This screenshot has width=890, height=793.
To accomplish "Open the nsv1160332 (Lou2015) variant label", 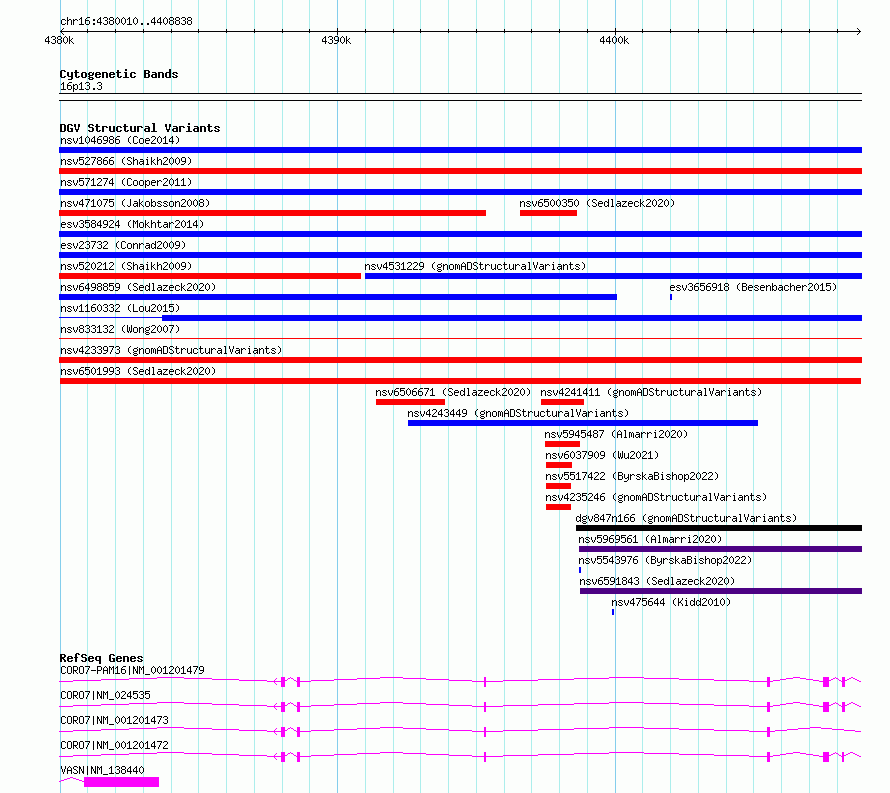I will [120, 308].
